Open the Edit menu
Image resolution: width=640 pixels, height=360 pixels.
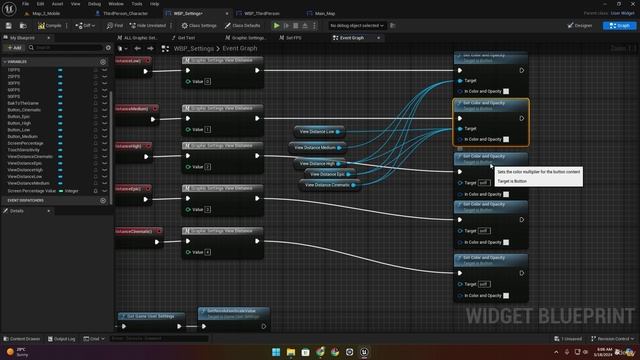40,4
